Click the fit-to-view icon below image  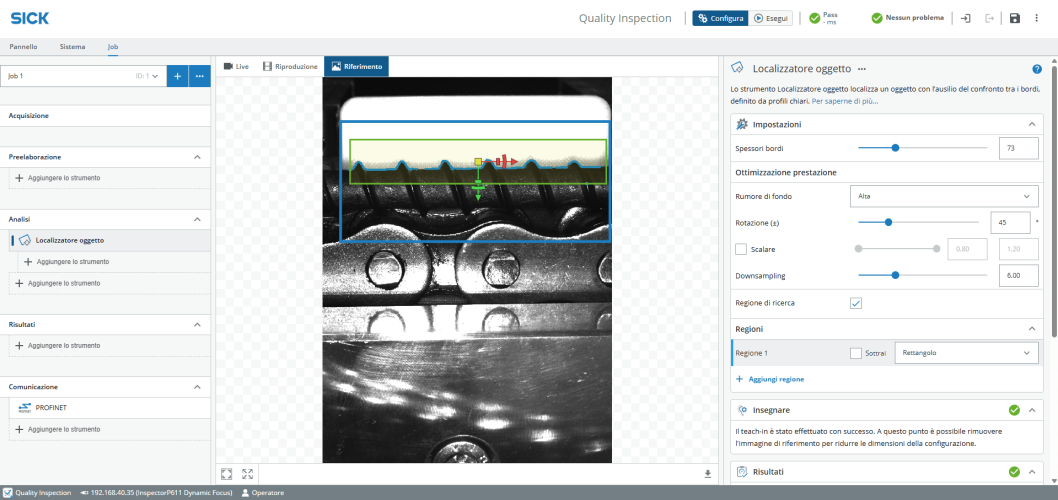227,474
